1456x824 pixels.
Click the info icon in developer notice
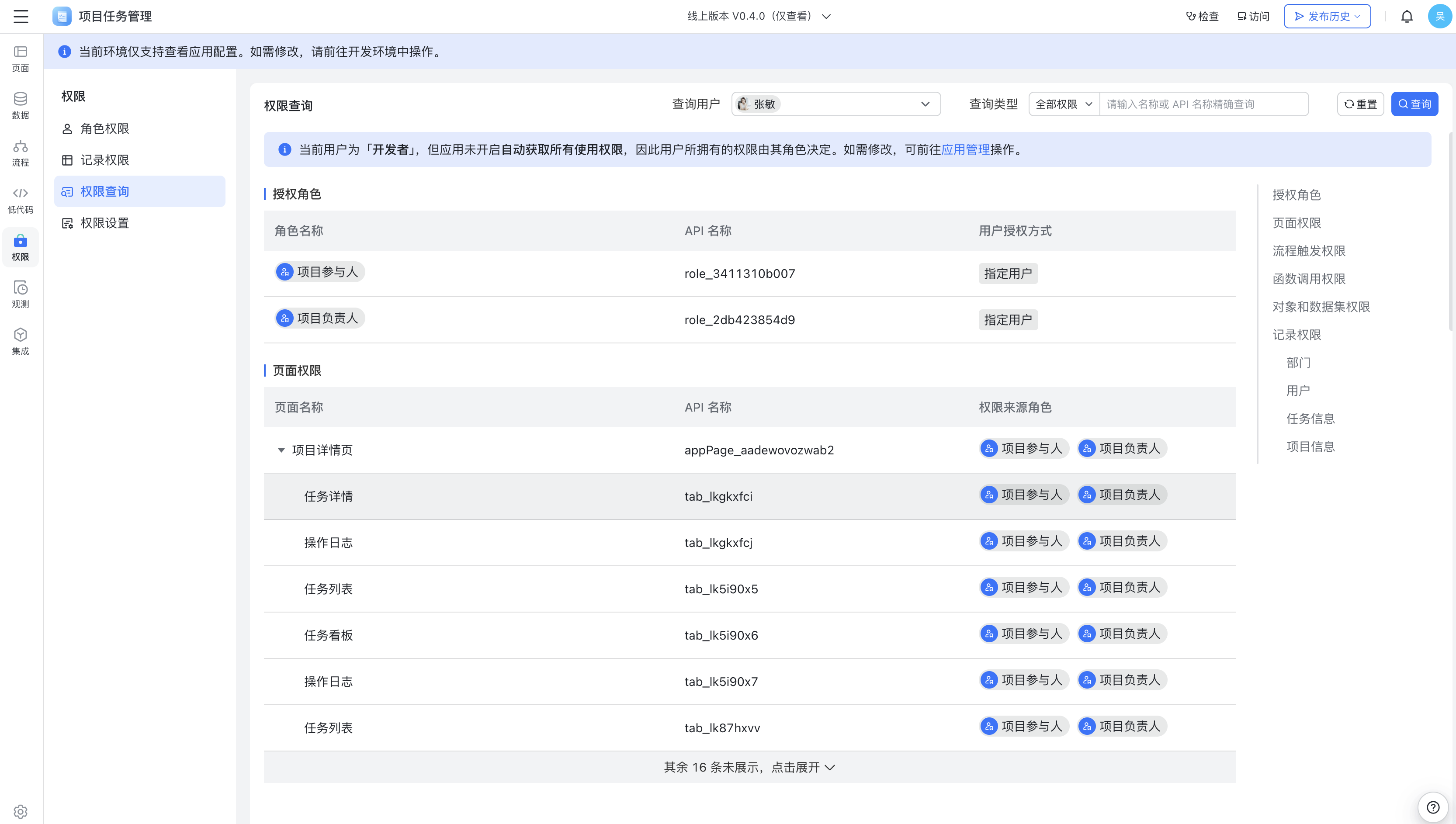click(284, 149)
